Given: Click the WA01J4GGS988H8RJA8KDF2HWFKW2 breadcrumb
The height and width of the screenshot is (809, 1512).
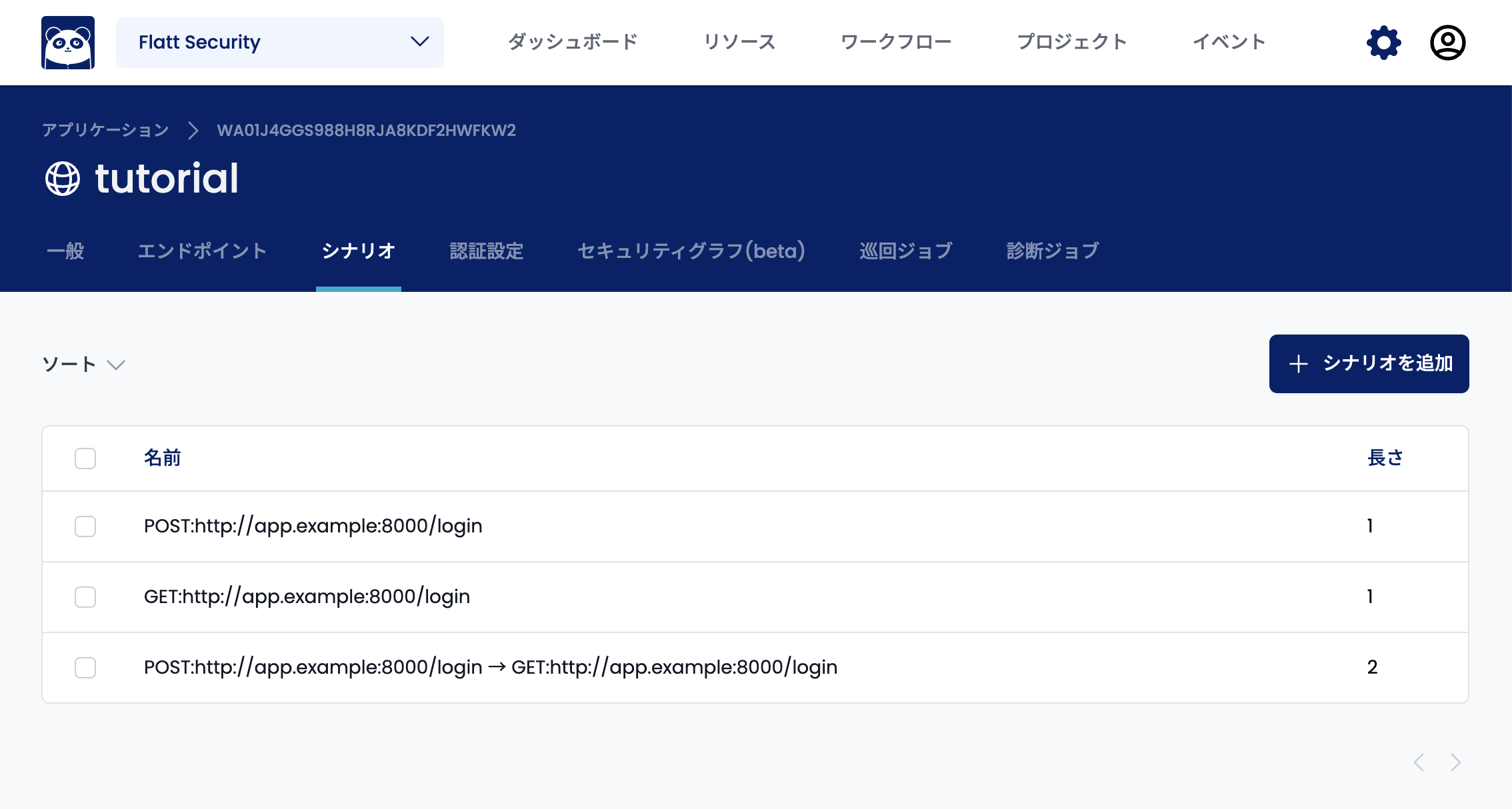Looking at the screenshot, I should pos(367,130).
